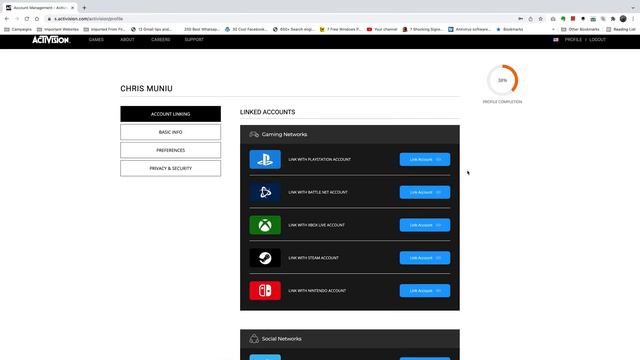
Task: Open the Chrome three-dot menu
Action: click(x=633, y=19)
